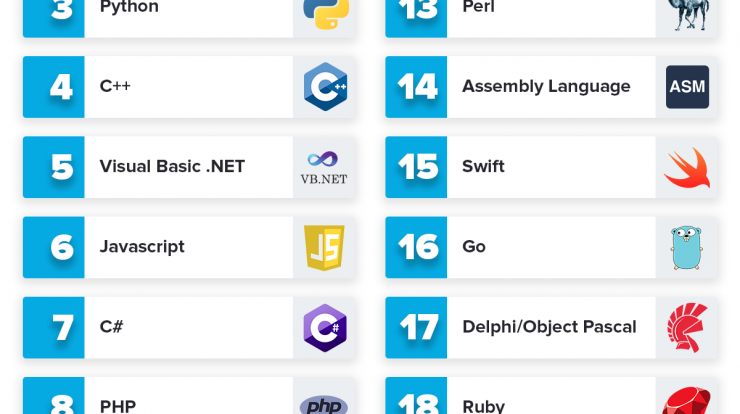Click the Go gopher mascot icon
Viewport: 740px width, 414px height.
point(687,247)
